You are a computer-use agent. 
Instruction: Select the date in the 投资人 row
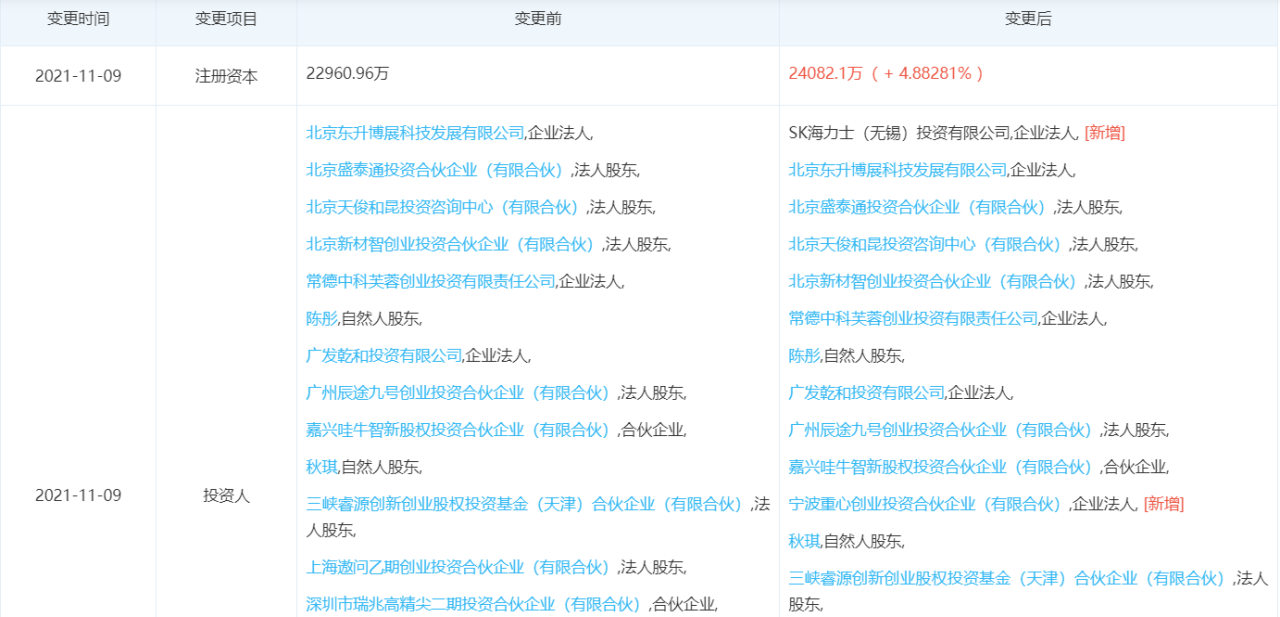click(78, 496)
